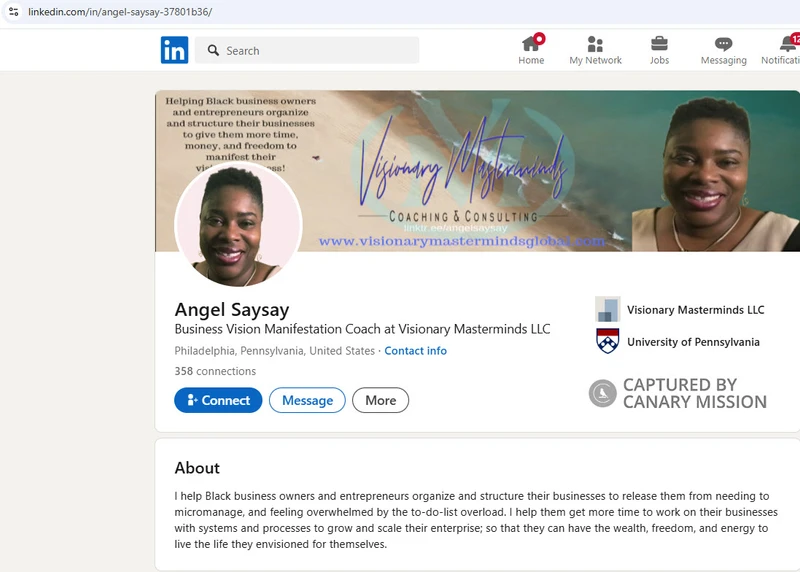Click the Business Vision Manifestation Coach headline
This screenshot has height=572, width=800.
[x=362, y=329]
